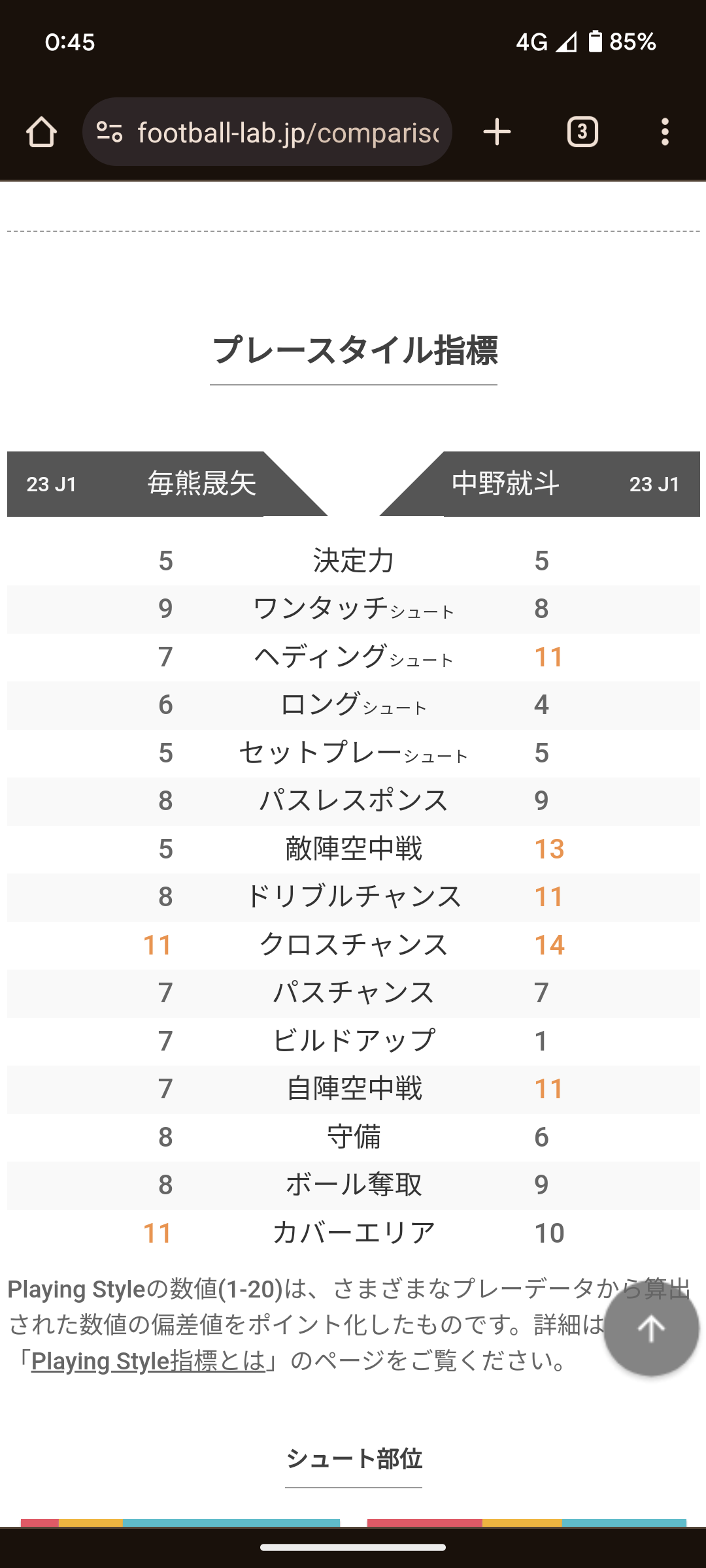
Task: Tap the left shot-part color bar
Action: coord(180,1523)
